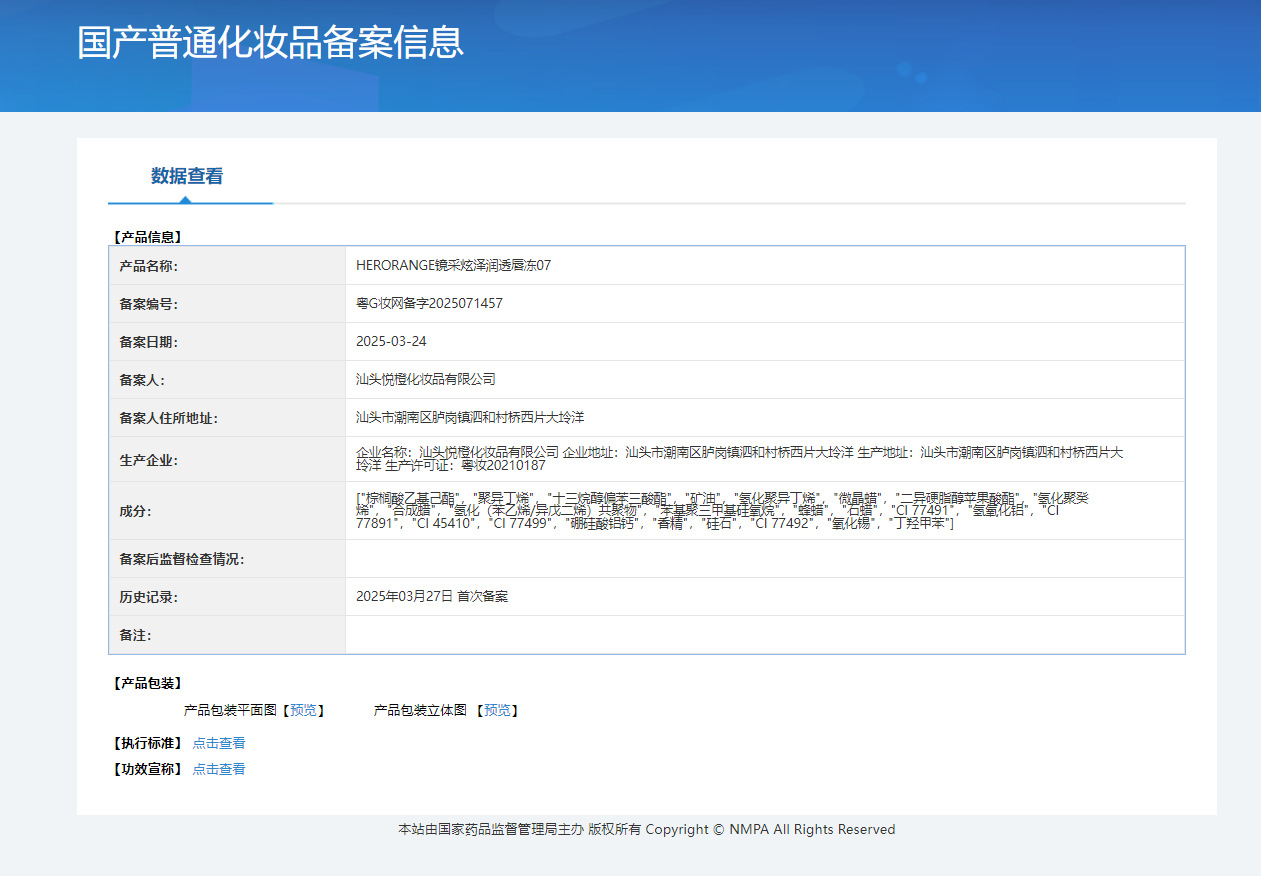Screen dimensions: 1261x876
Task: Select the filing date 2025-03-24
Action: click(x=391, y=342)
